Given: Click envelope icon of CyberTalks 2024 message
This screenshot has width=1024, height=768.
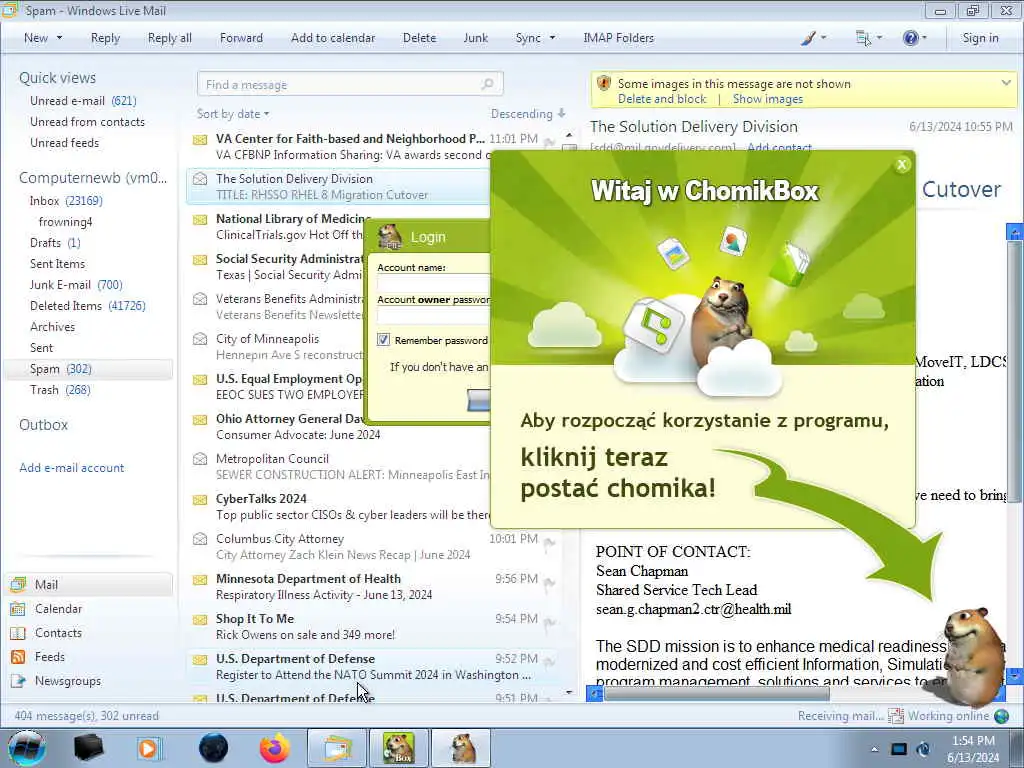Looking at the screenshot, I should pos(200,500).
